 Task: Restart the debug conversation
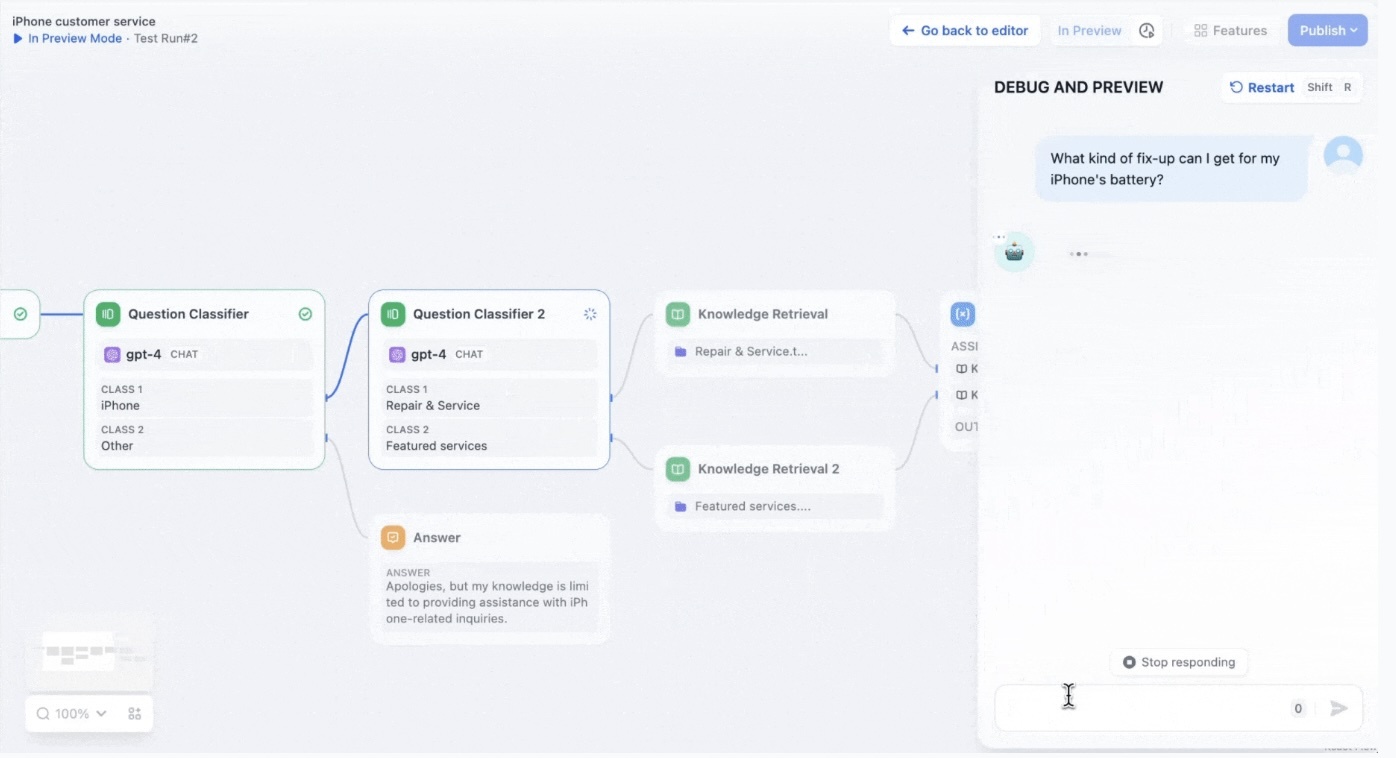point(1262,88)
